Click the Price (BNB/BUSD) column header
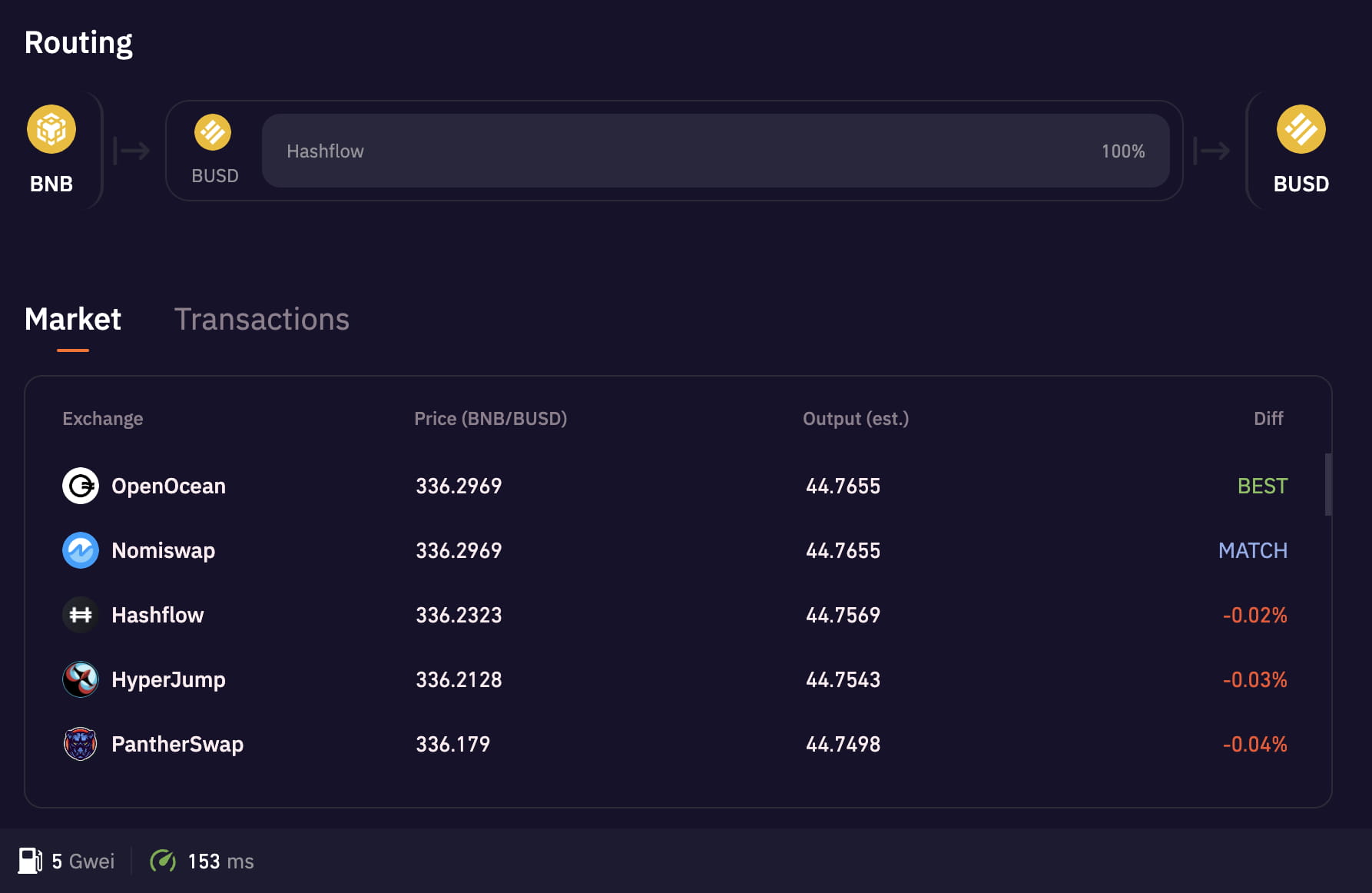Screen dimensions: 1372x893 [x=490, y=419]
